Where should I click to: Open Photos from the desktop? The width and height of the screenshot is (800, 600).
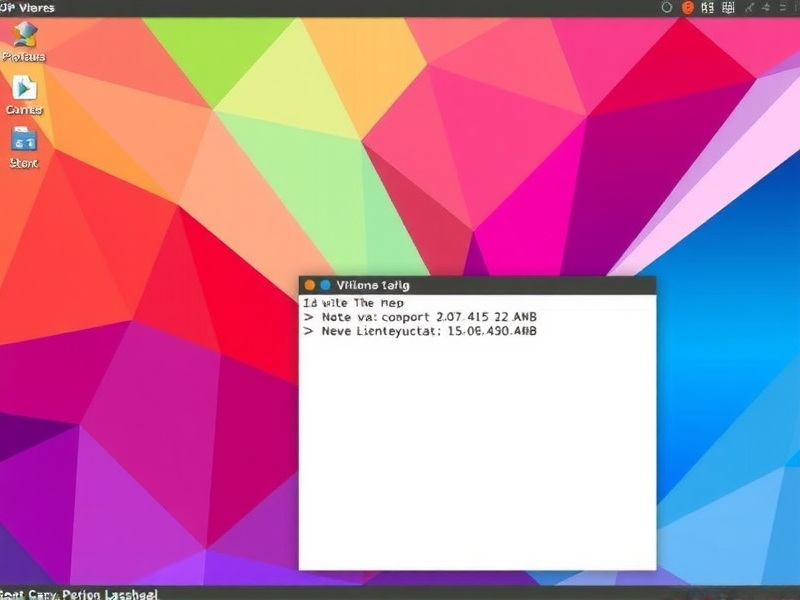click(x=22, y=40)
